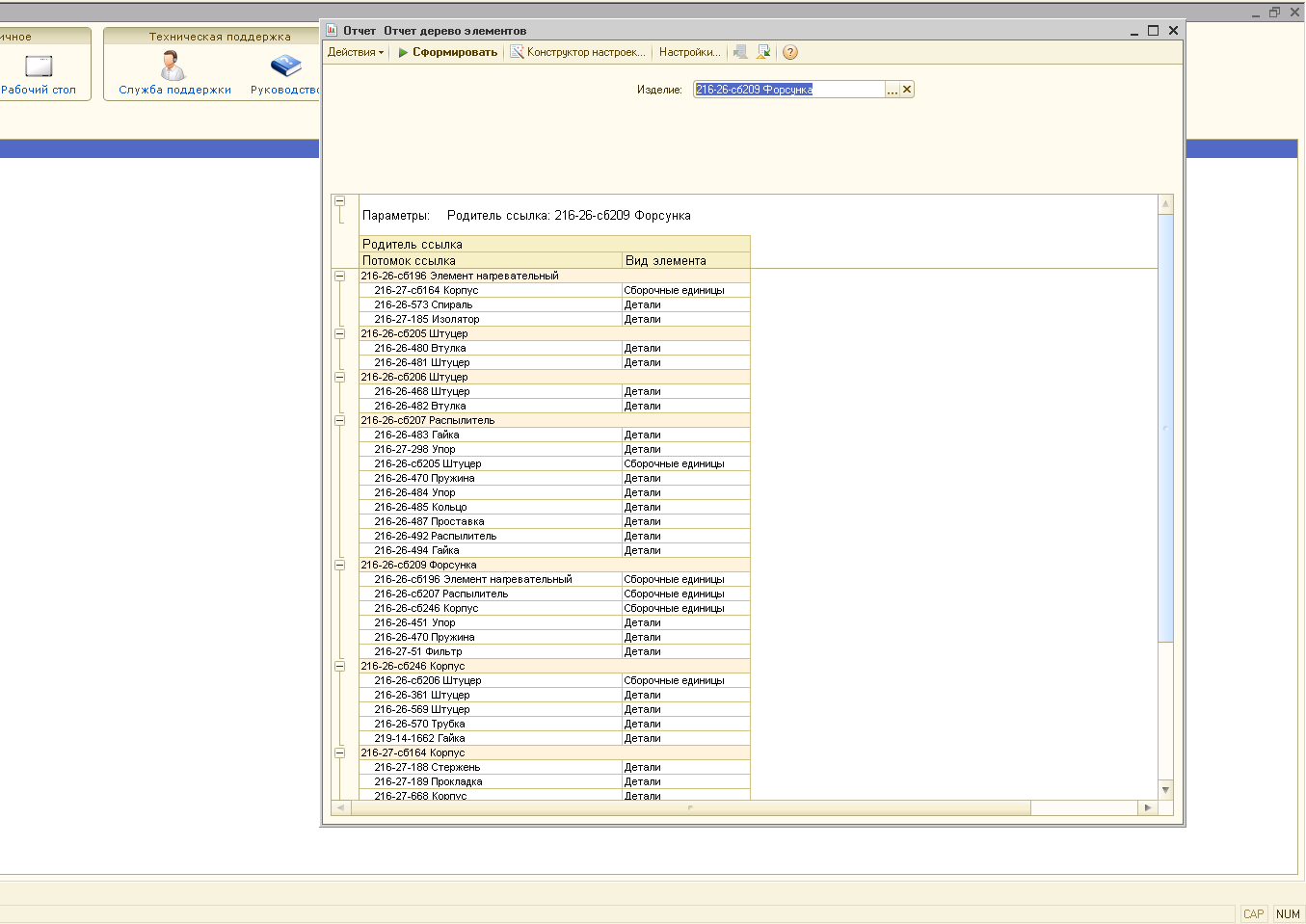This screenshot has width=1306, height=924.
Task: Clear the Изделие field with X button
Action: [907, 90]
